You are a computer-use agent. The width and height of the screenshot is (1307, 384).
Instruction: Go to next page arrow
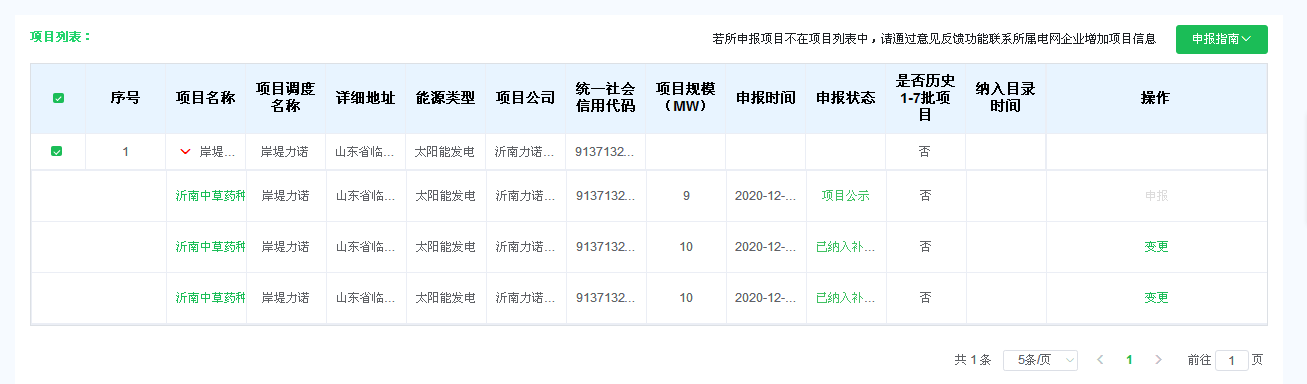[1158, 360]
